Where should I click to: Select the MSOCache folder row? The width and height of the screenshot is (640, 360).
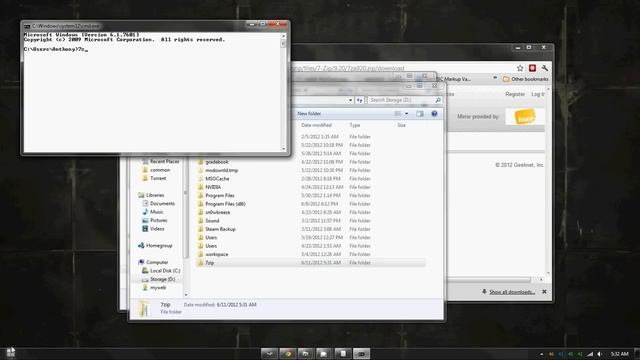[310, 179]
